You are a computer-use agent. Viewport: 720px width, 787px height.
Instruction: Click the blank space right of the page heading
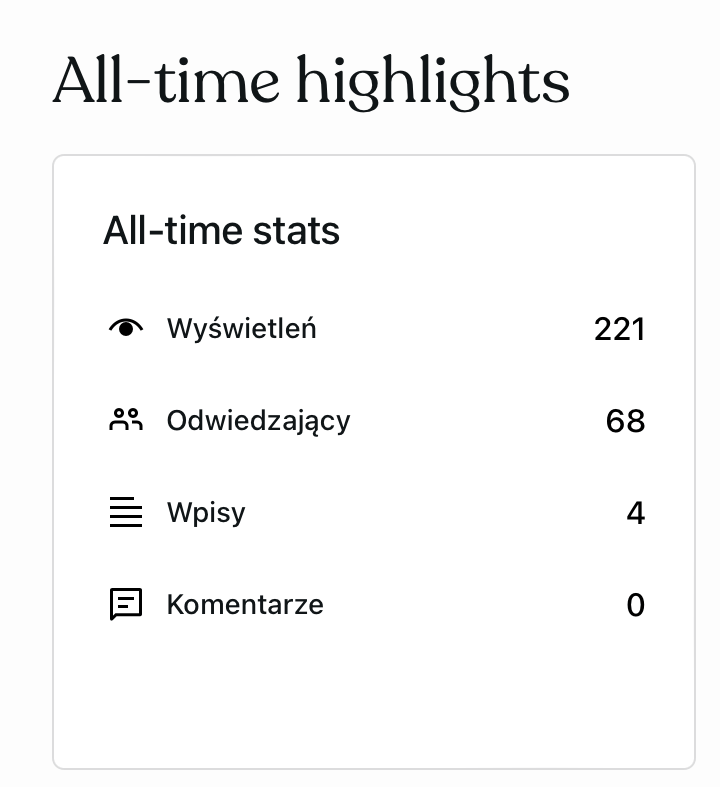(645, 82)
